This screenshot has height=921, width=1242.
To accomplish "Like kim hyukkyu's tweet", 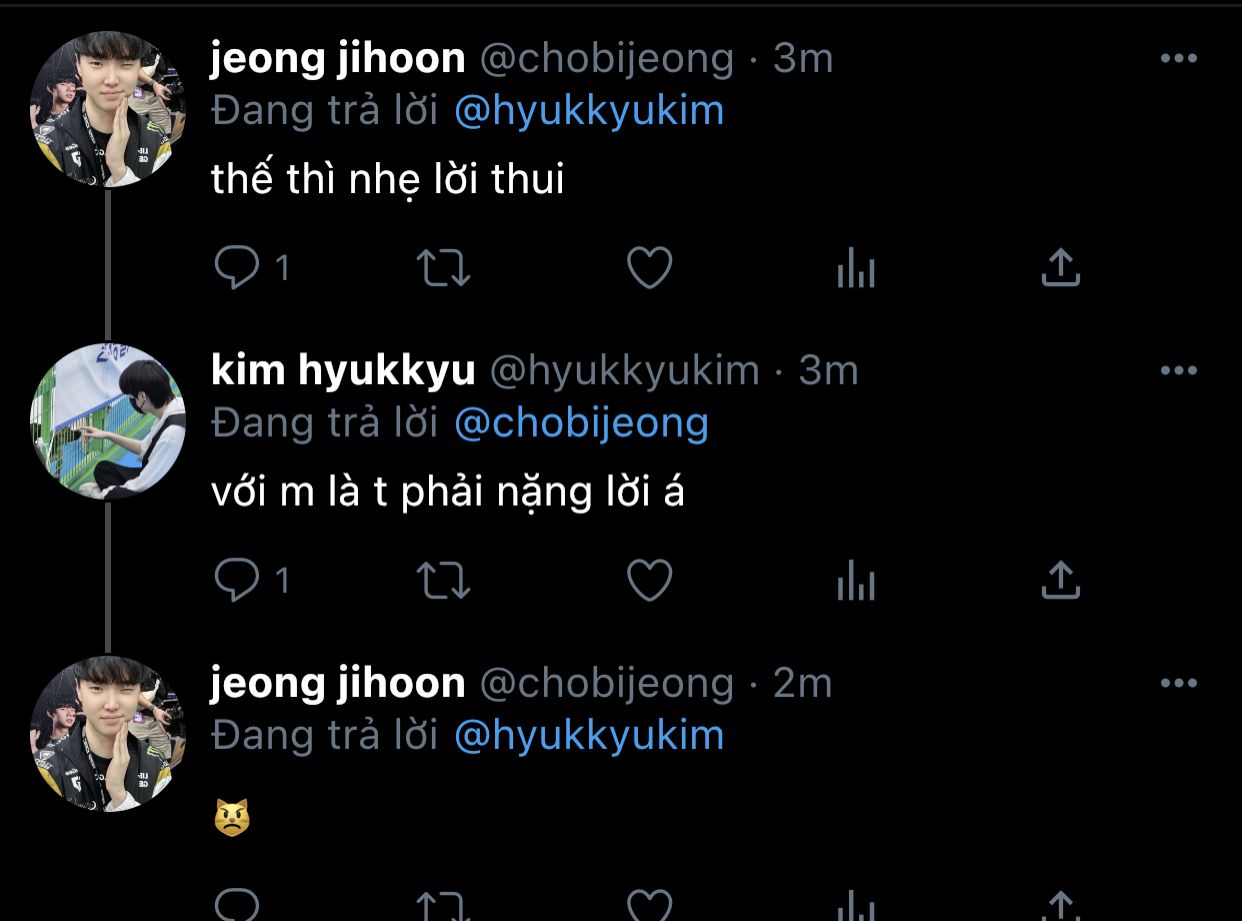I will pyautogui.click(x=650, y=579).
